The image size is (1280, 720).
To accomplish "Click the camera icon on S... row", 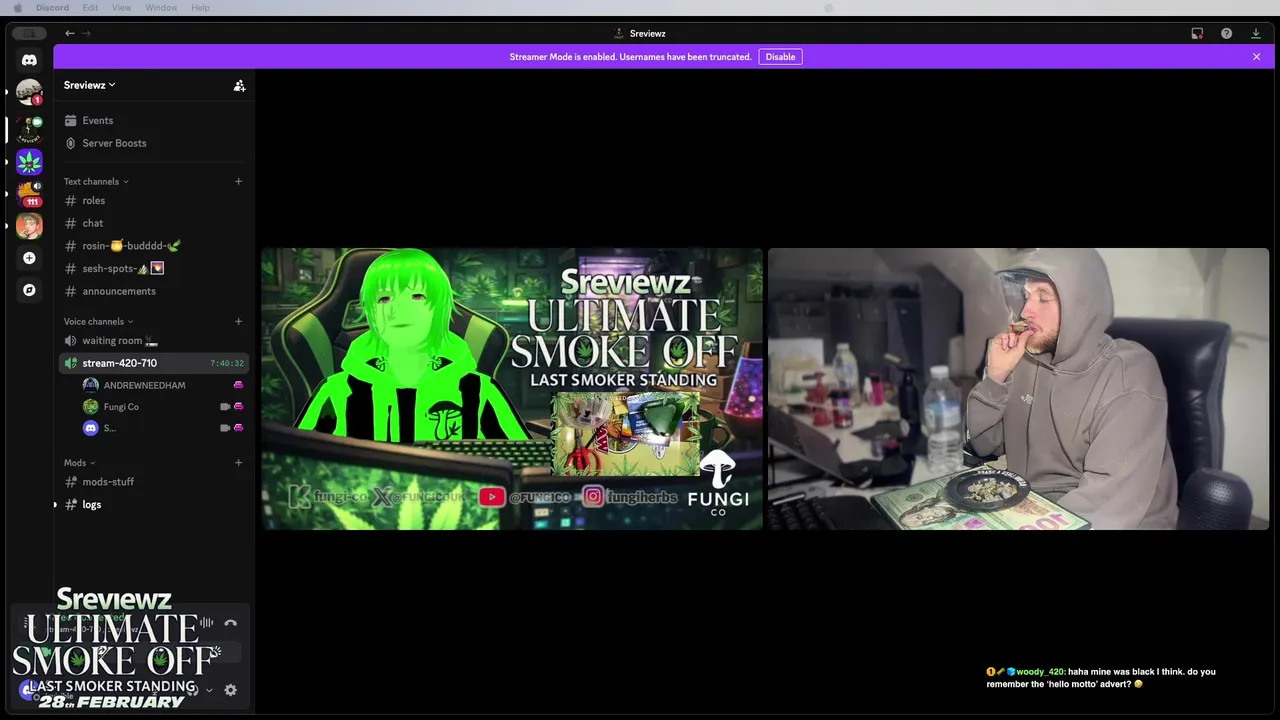I will [225, 428].
